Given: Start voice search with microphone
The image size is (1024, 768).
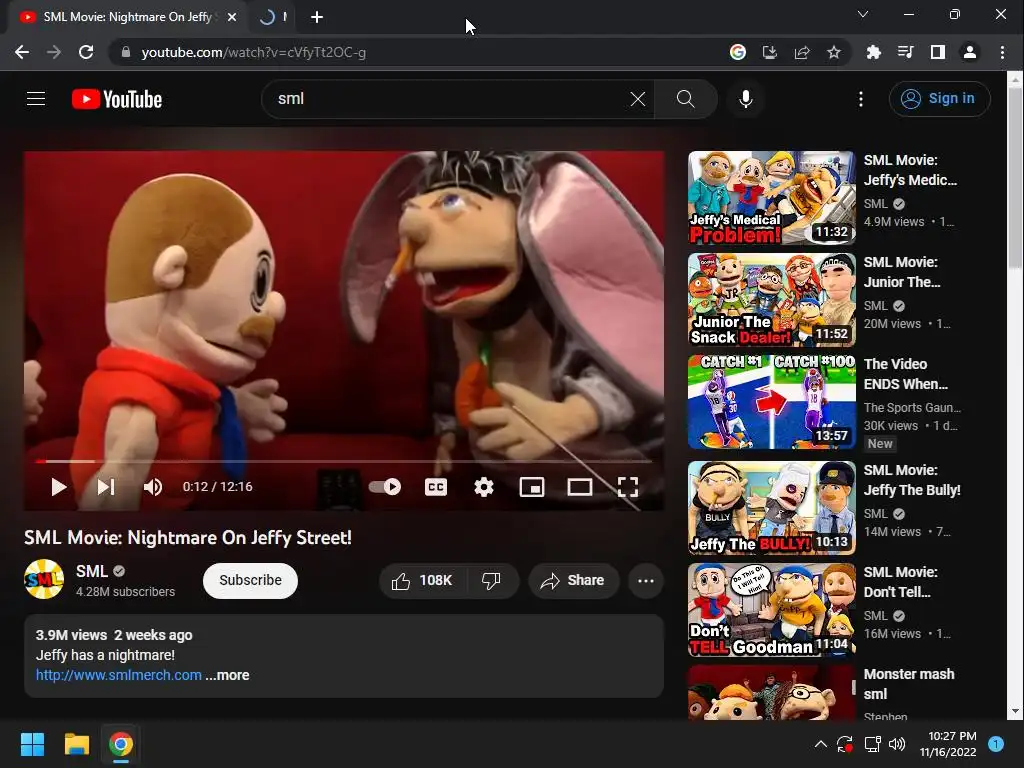Looking at the screenshot, I should point(746,99).
